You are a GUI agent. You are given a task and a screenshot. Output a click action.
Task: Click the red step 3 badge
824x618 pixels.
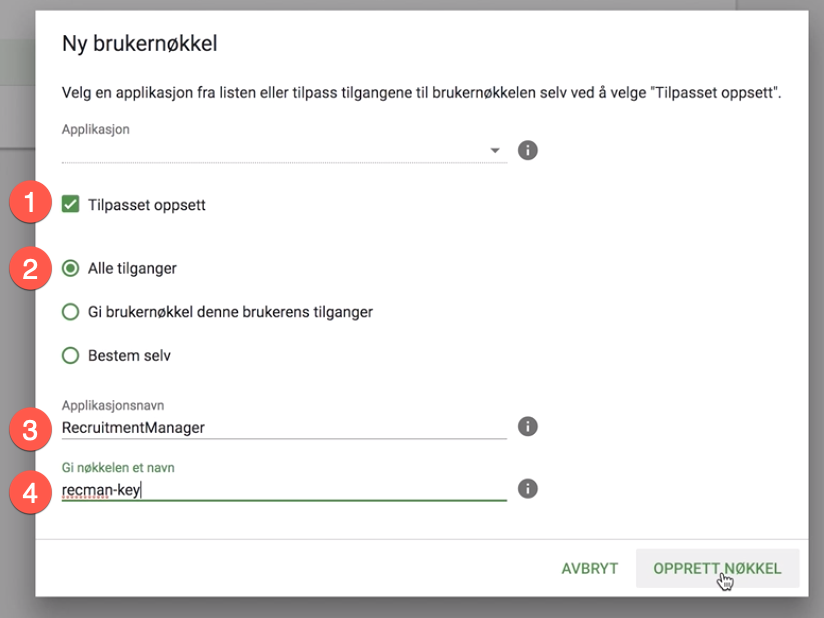[x=31, y=430]
